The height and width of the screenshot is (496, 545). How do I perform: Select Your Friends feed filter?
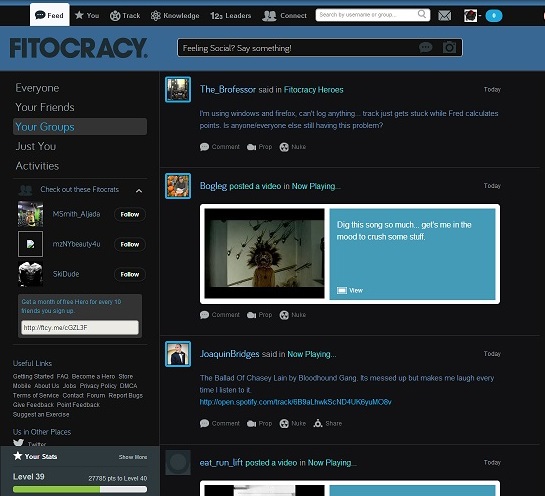click(x=45, y=107)
